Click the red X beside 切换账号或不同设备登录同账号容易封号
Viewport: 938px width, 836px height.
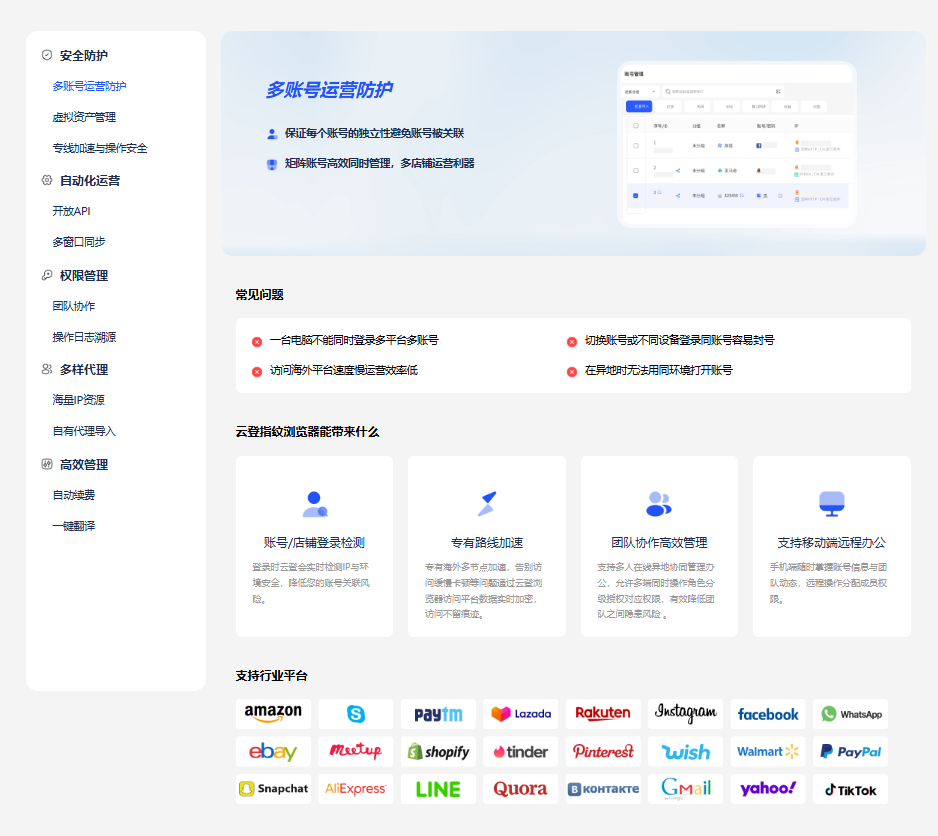[572, 342]
